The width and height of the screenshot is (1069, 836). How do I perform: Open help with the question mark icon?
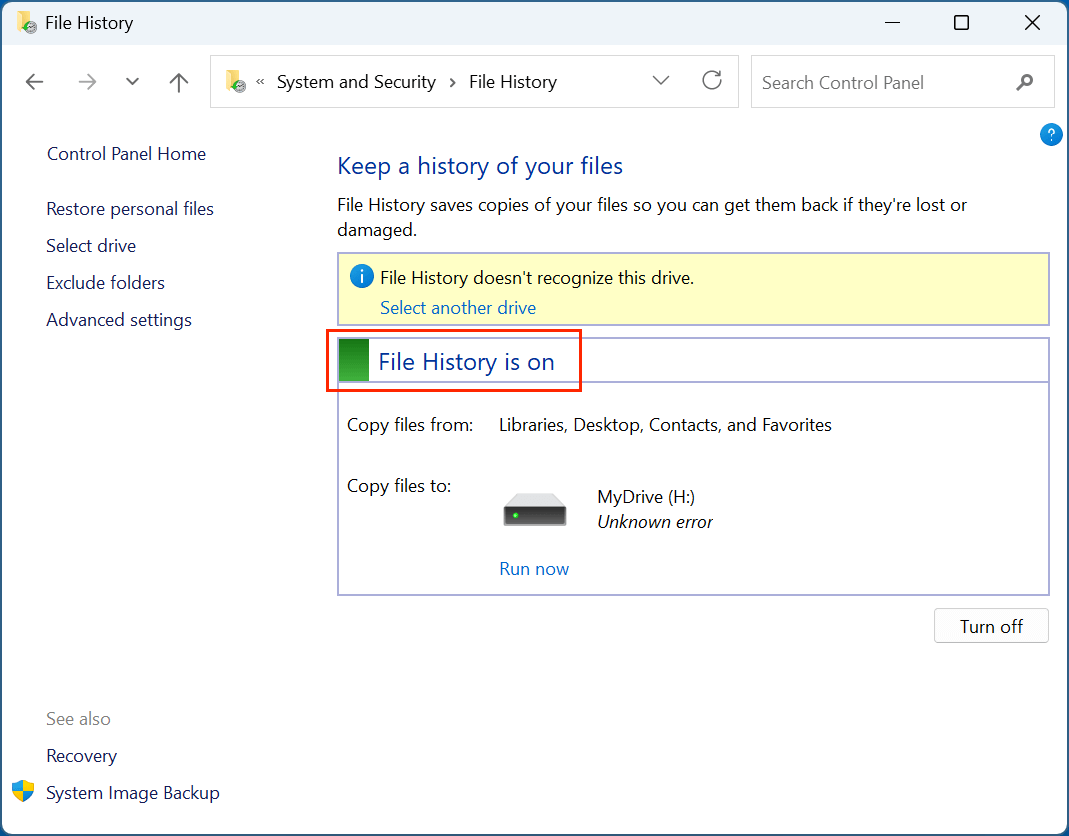[x=1051, y=135]
